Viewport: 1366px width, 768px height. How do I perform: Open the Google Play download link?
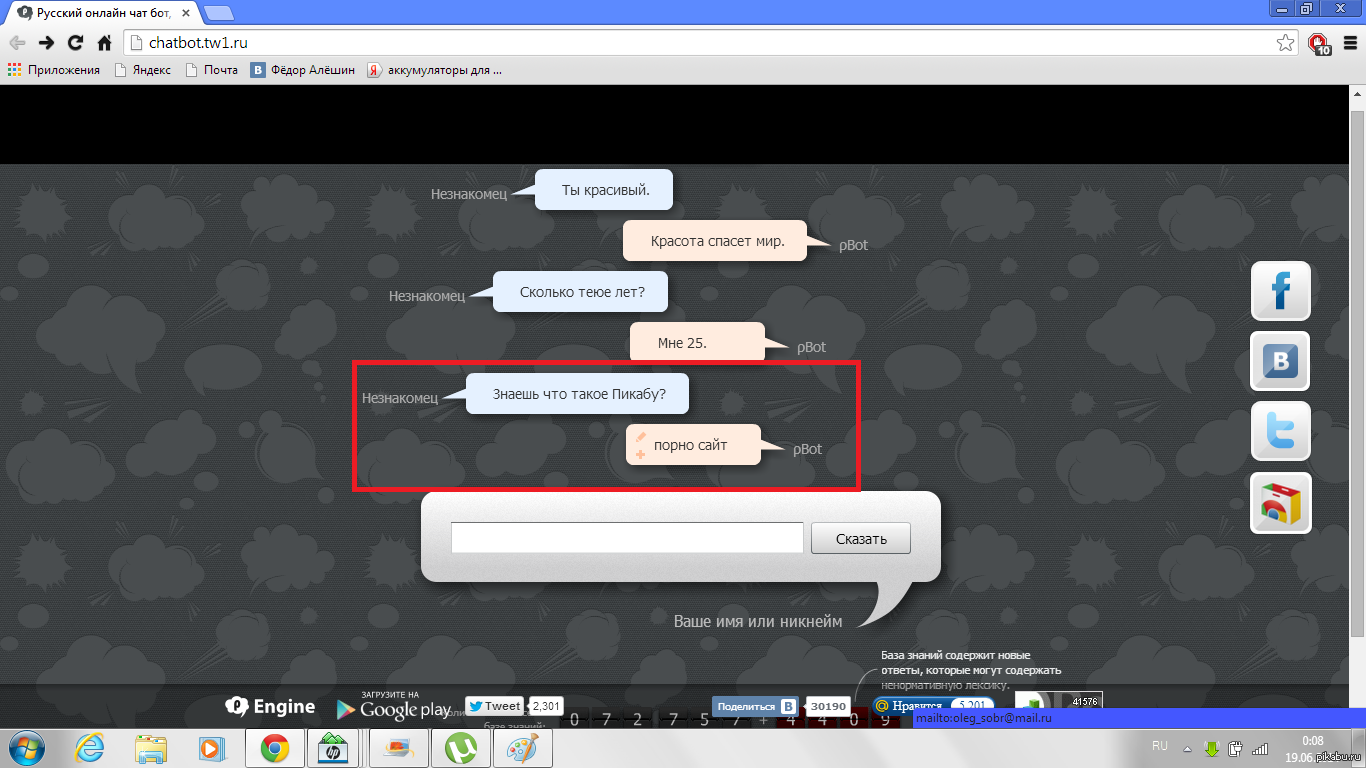point(393,707)
